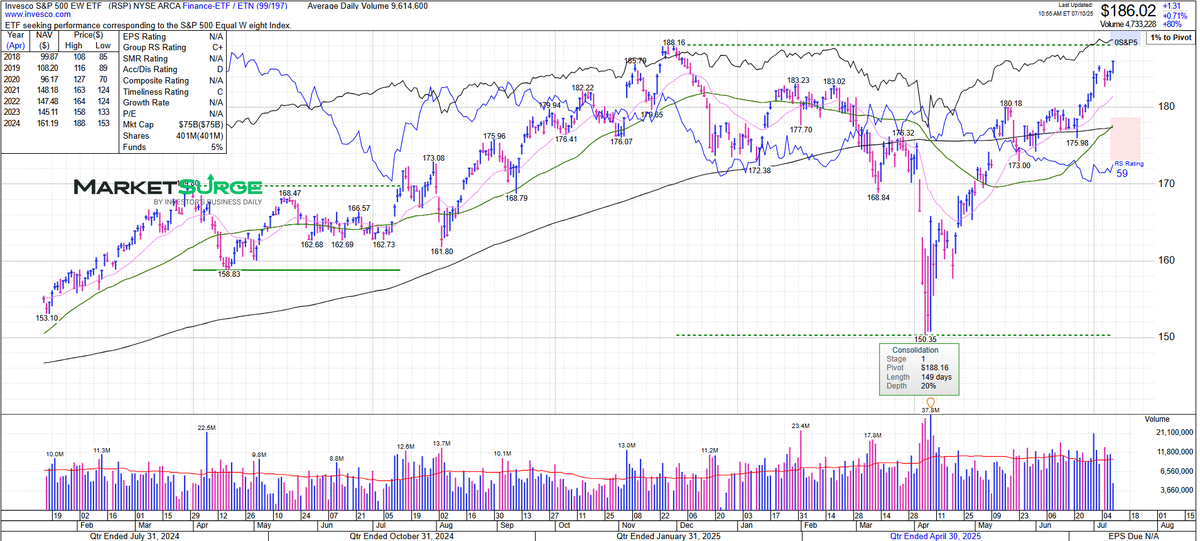The image size is (1200, 541).
Task: Click the Mkt Cap $75B row
Action: [171, 125]
